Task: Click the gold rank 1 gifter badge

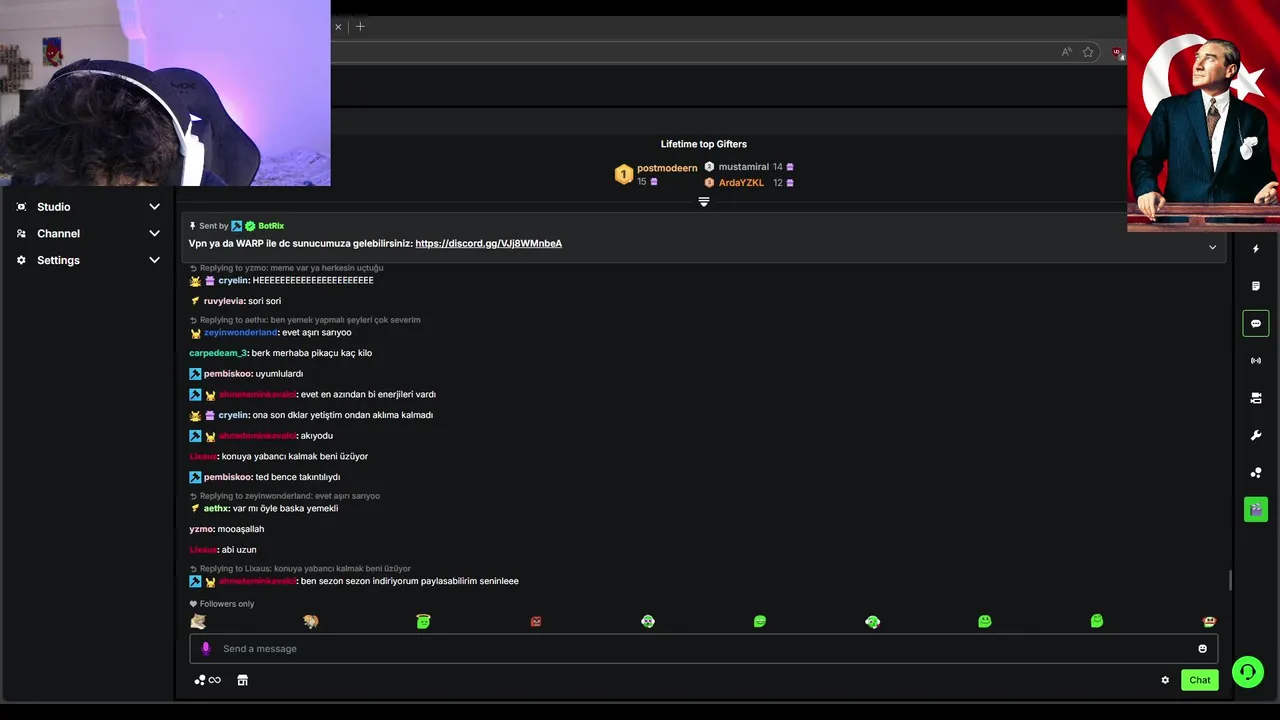Action: coord(624,175)
